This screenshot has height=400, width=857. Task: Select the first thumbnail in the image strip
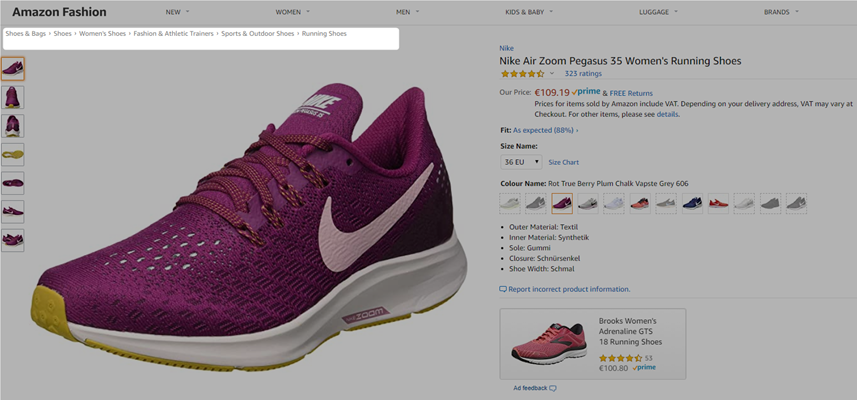[13, 68]
